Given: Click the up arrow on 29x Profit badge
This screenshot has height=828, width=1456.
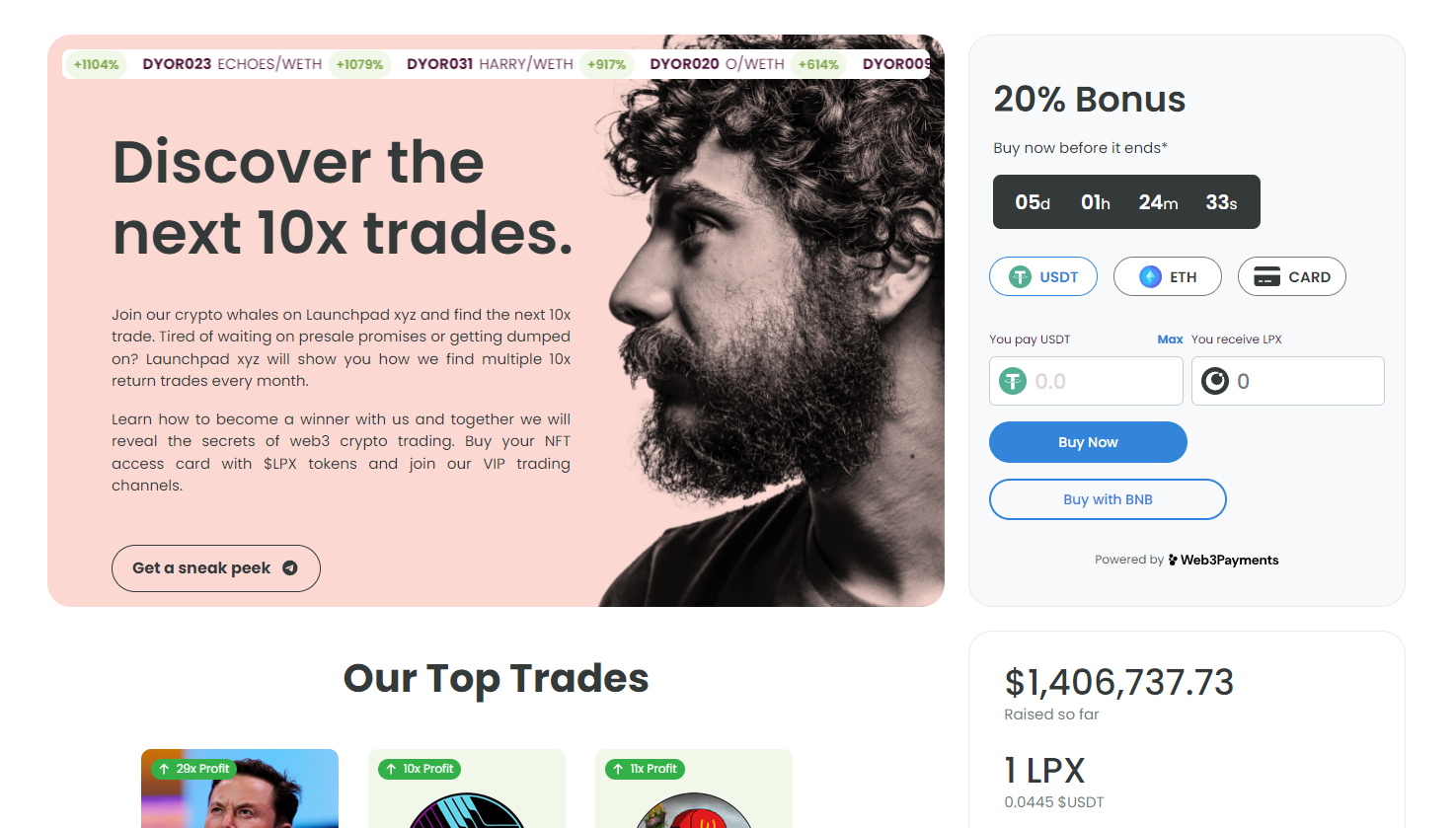Looking at the screenshot, I should (164, 769).
